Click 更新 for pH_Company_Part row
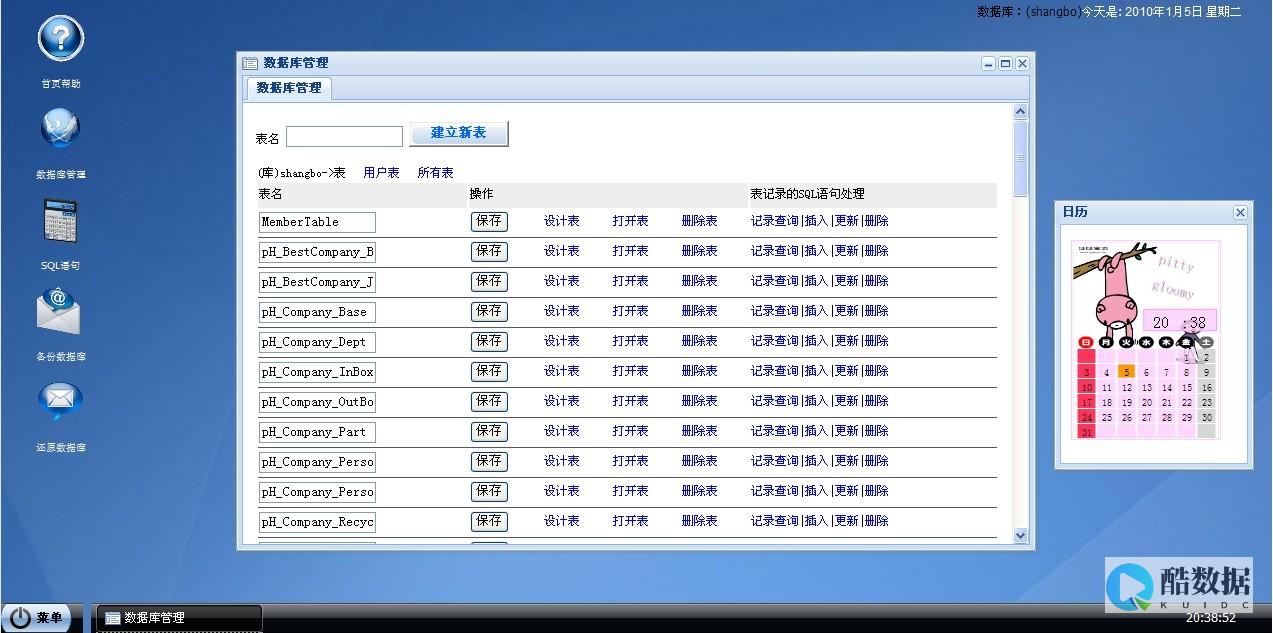The width and height of the screenshot is (1273, 633). (846, 431)
